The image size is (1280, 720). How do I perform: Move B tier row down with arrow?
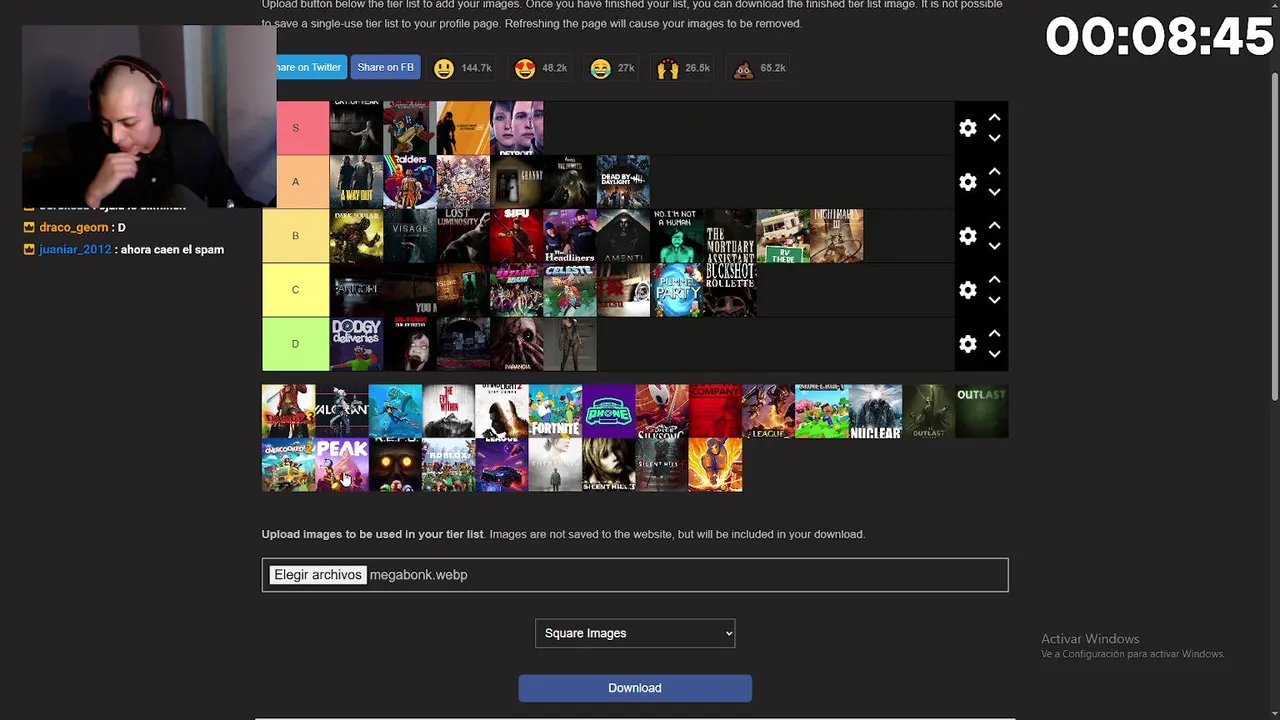click(x=994, y=247)
